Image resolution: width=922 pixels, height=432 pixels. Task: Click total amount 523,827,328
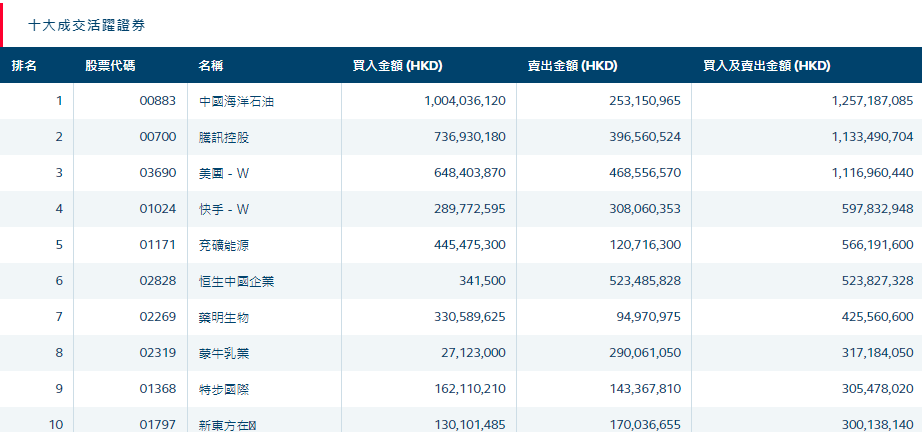(x=878, y=281)
